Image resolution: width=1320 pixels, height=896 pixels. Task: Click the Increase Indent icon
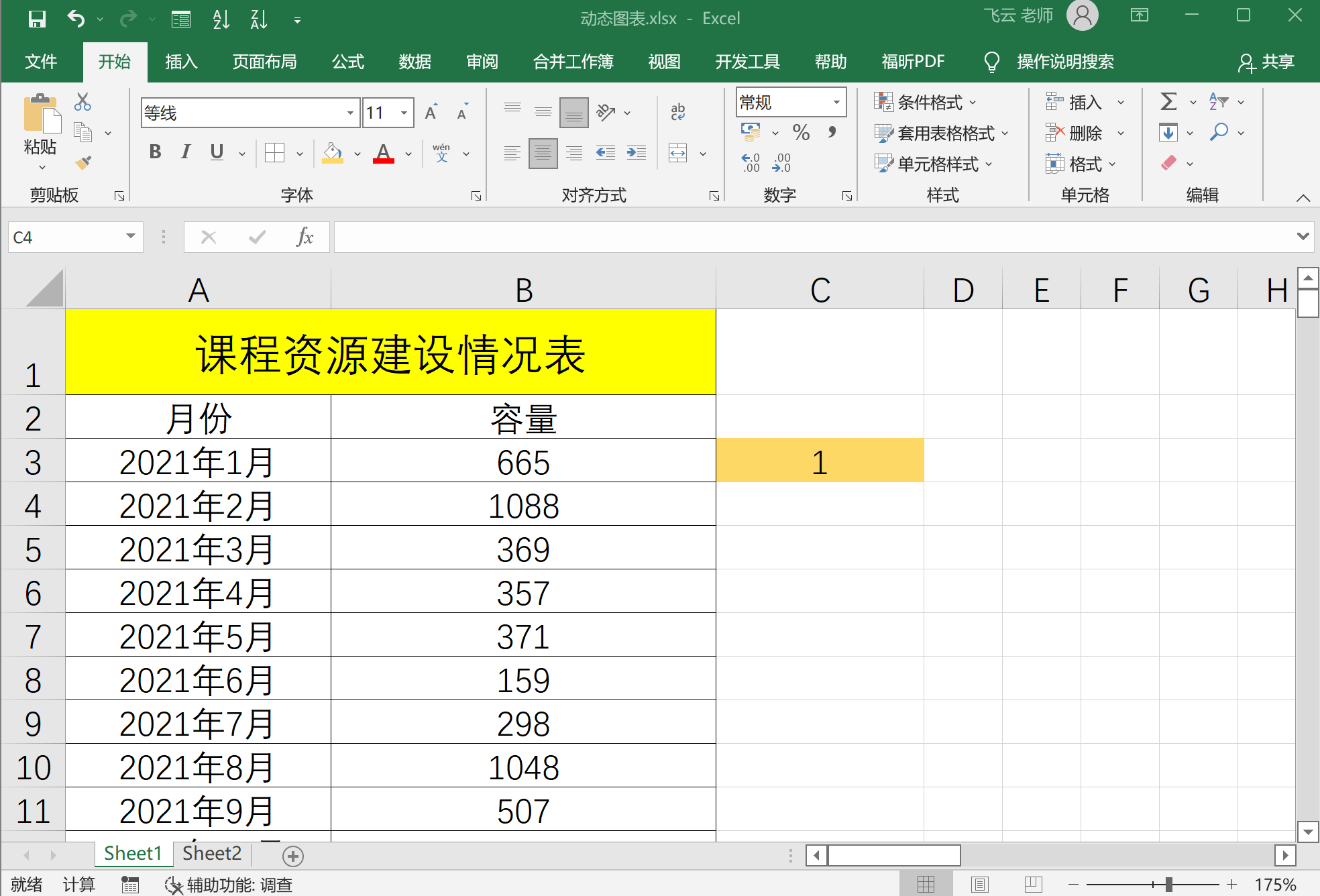[x=636, y=154]
